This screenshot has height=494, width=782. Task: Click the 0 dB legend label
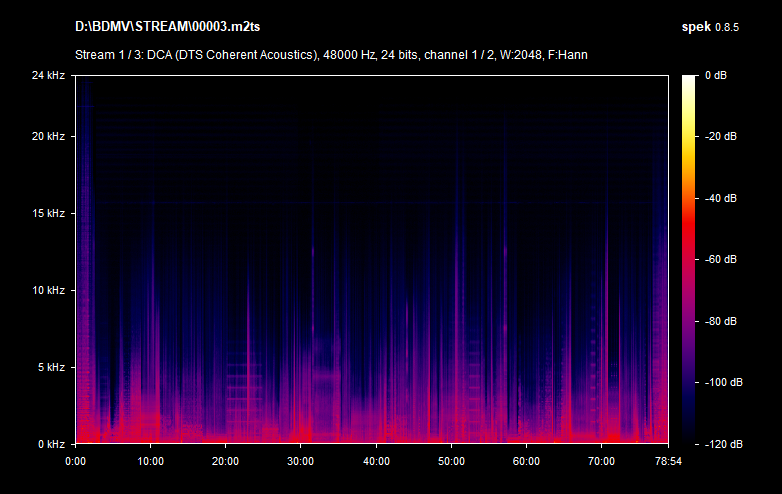[717, 76]
